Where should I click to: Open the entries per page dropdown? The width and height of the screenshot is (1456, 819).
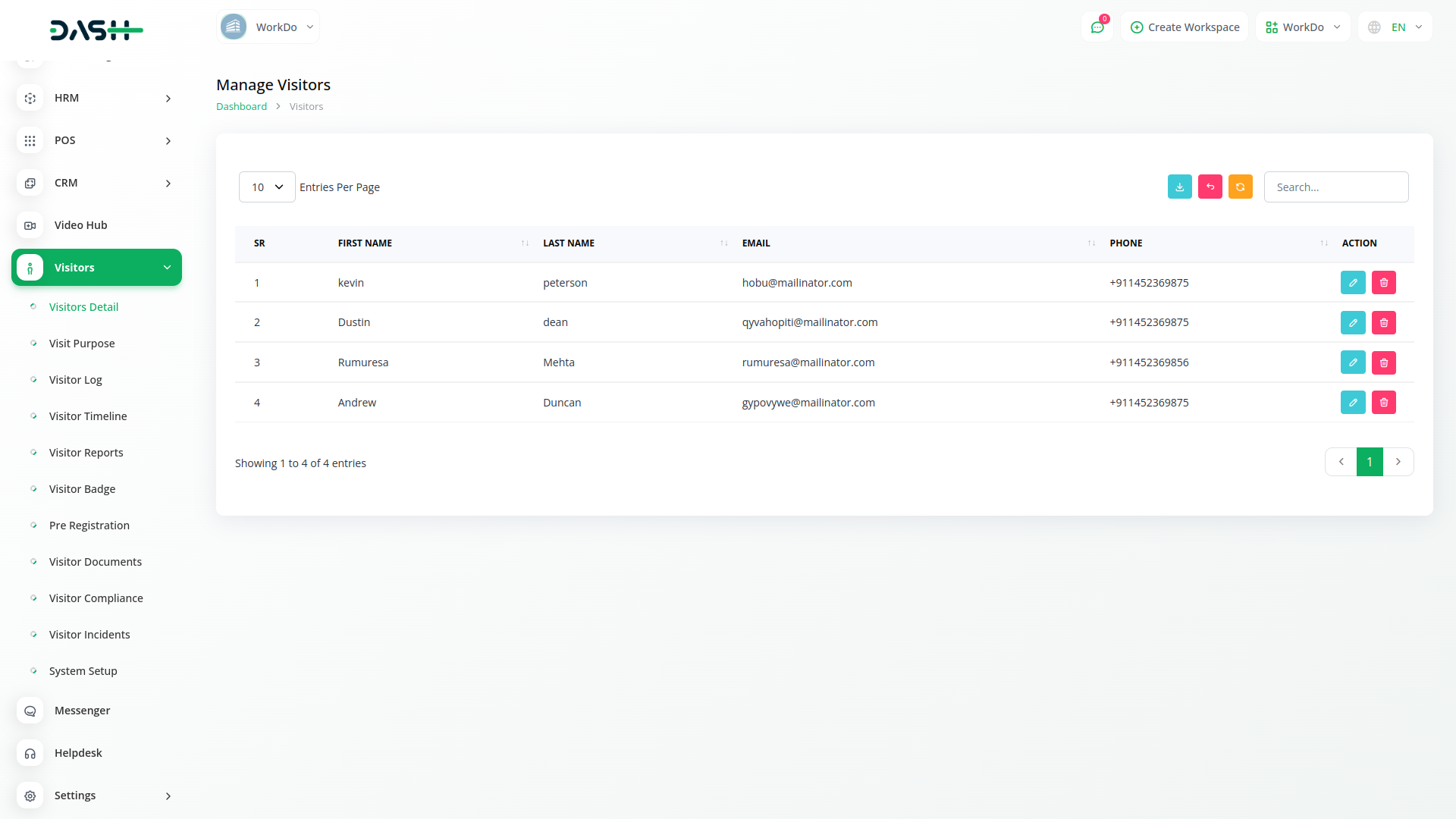tap(267, 187)
